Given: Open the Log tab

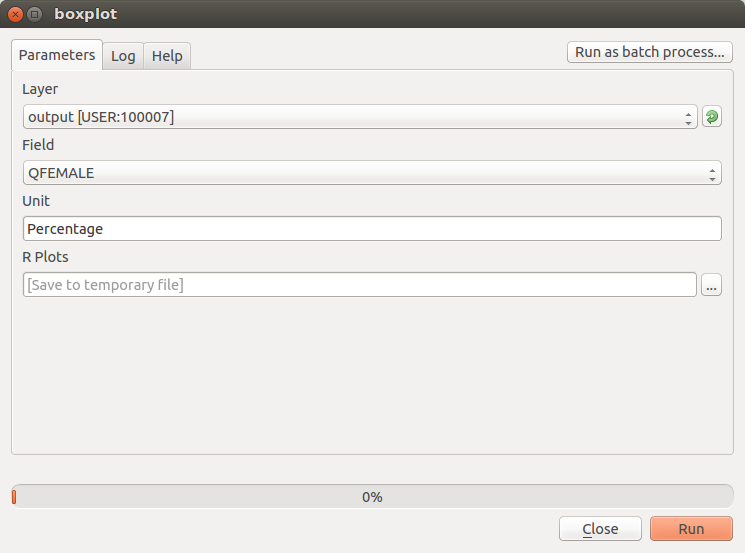Looking at the screenshot, I should click(x=123, y=56).
